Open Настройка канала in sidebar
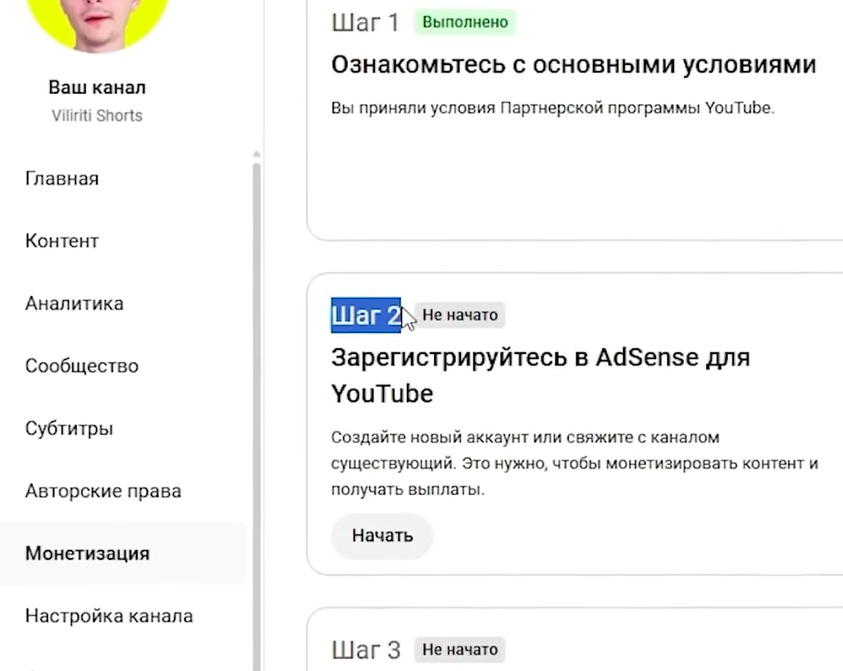Screen dimensions: 843x671 tap(109, 616)
